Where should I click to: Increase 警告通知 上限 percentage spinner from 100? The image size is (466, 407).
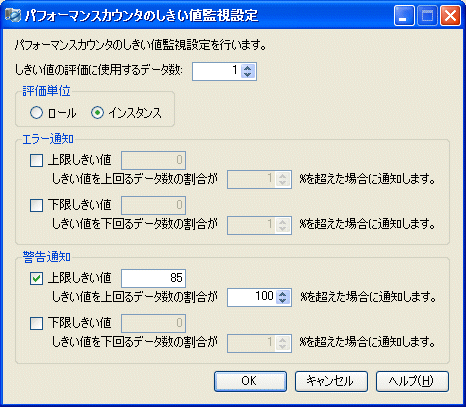(283, 294)
